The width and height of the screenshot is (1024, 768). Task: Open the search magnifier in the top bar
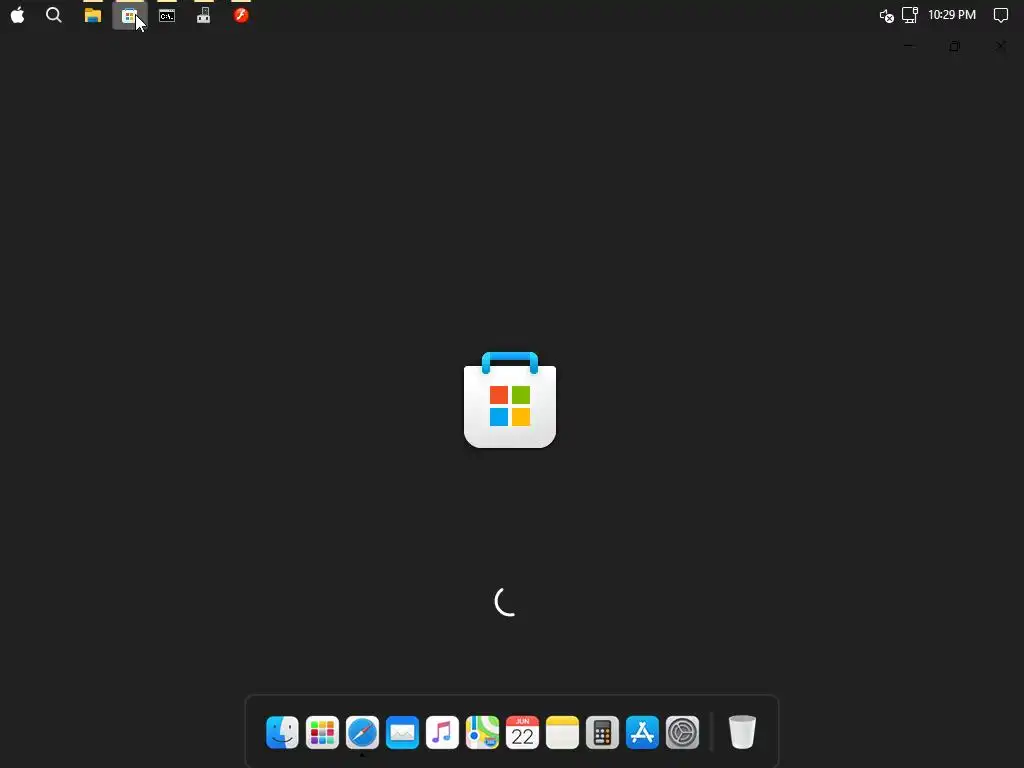(x=54, y=15)
